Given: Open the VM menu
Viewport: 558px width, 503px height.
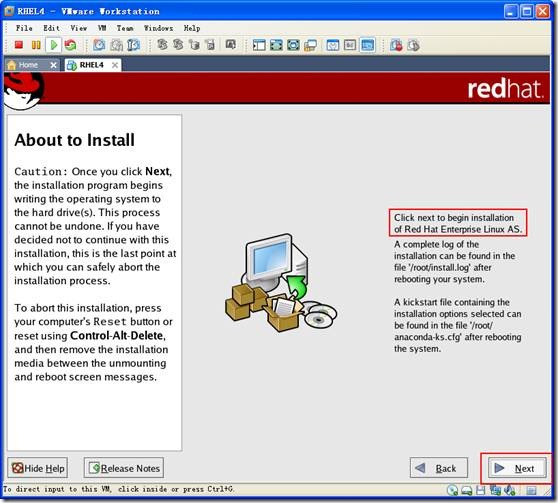Looking at the screenshot, I should (102, 28).
